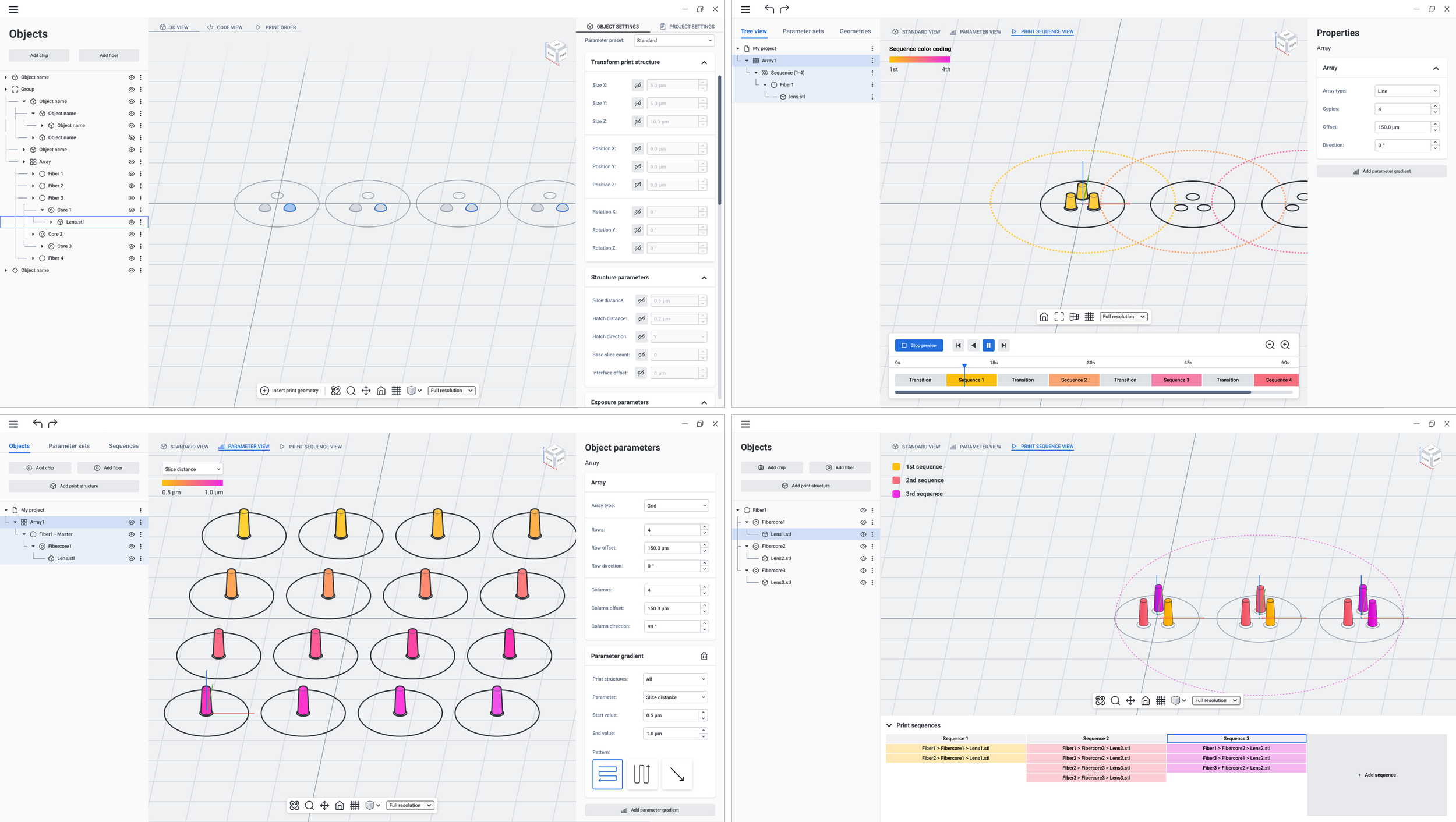Collapse the Structure parameters section
The height and width of the screenshot is (822, 1456).
coord(704,278)
